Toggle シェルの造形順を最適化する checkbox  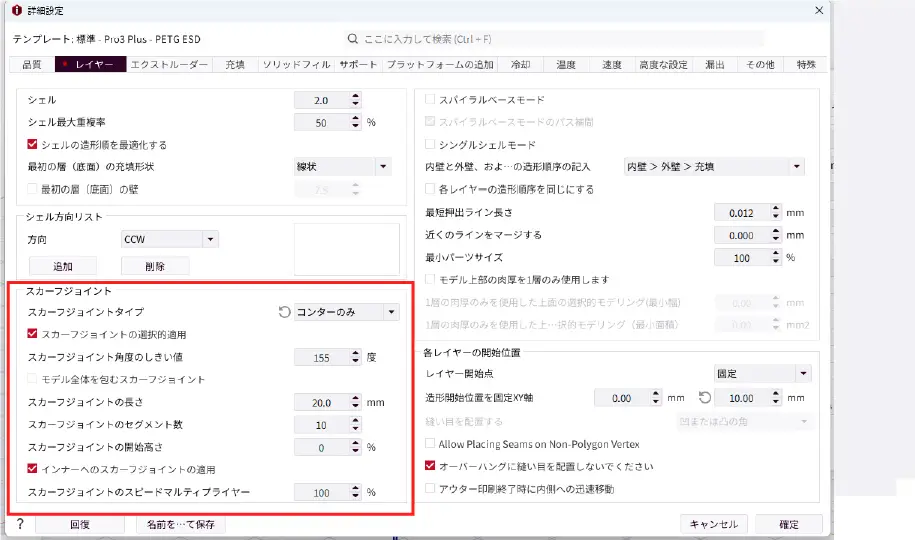pos(34,145)
